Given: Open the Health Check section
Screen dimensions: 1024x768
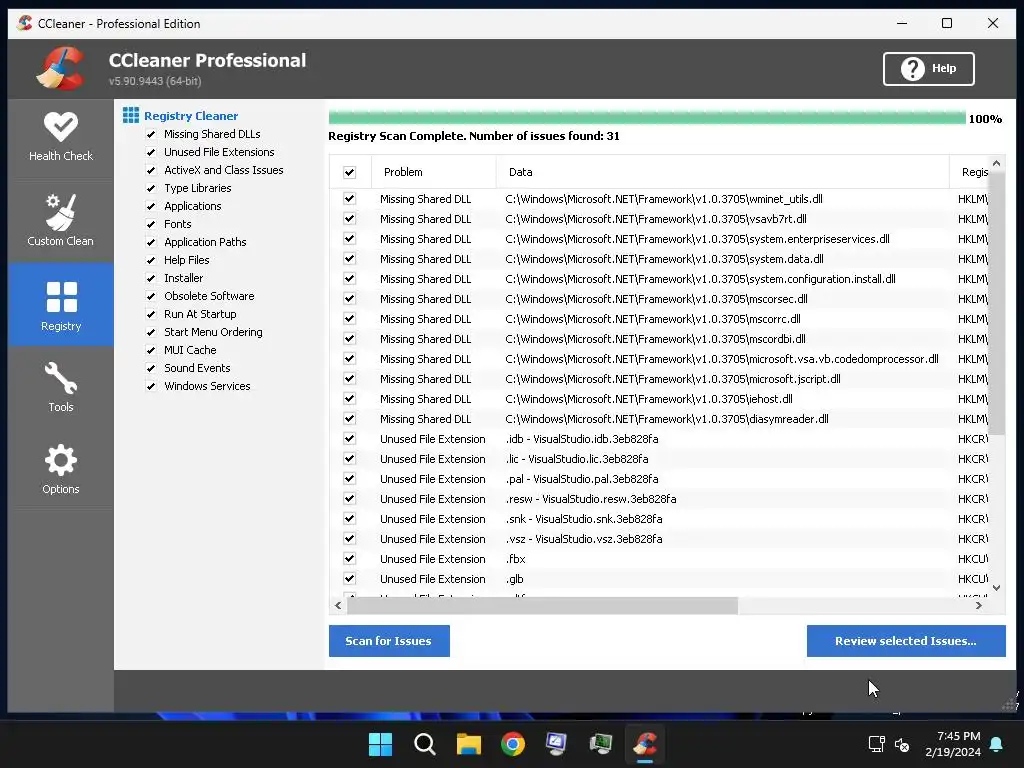Looking at the screenshot, I should pyautogui.click(x=61, y=137).
